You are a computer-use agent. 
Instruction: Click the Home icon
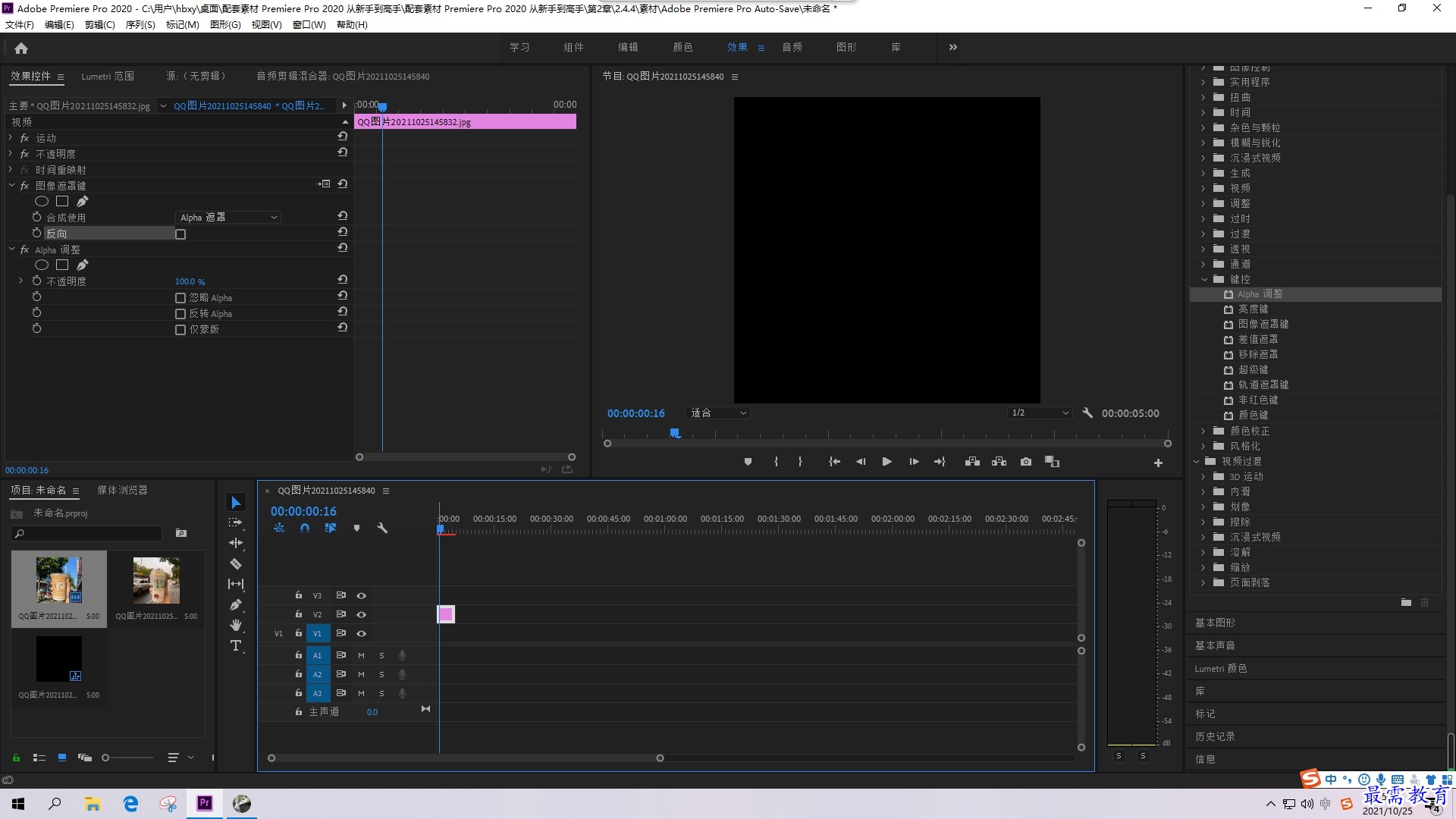pyautogui.click(x=21, y=48)
